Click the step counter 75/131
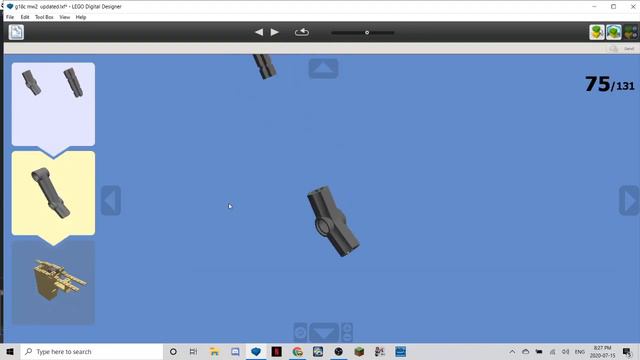Image resolution: width=640 pixels, height=360 pixels. coord(609,84)
